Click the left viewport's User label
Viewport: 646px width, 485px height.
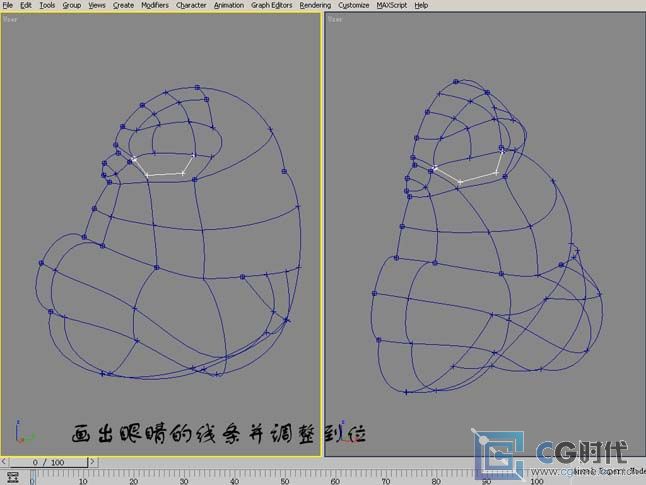[11, 18]
